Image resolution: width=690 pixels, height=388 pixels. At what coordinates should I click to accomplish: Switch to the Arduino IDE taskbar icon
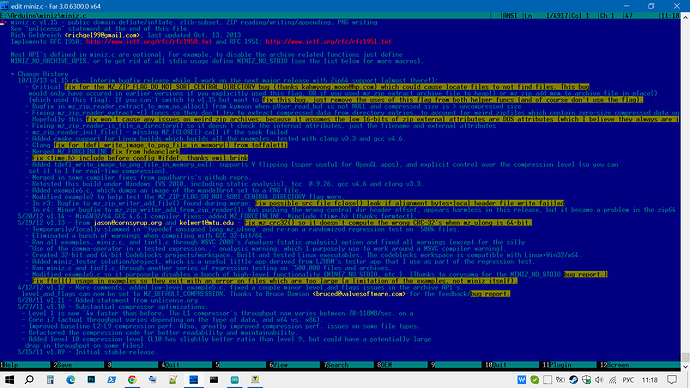(235, 380)
